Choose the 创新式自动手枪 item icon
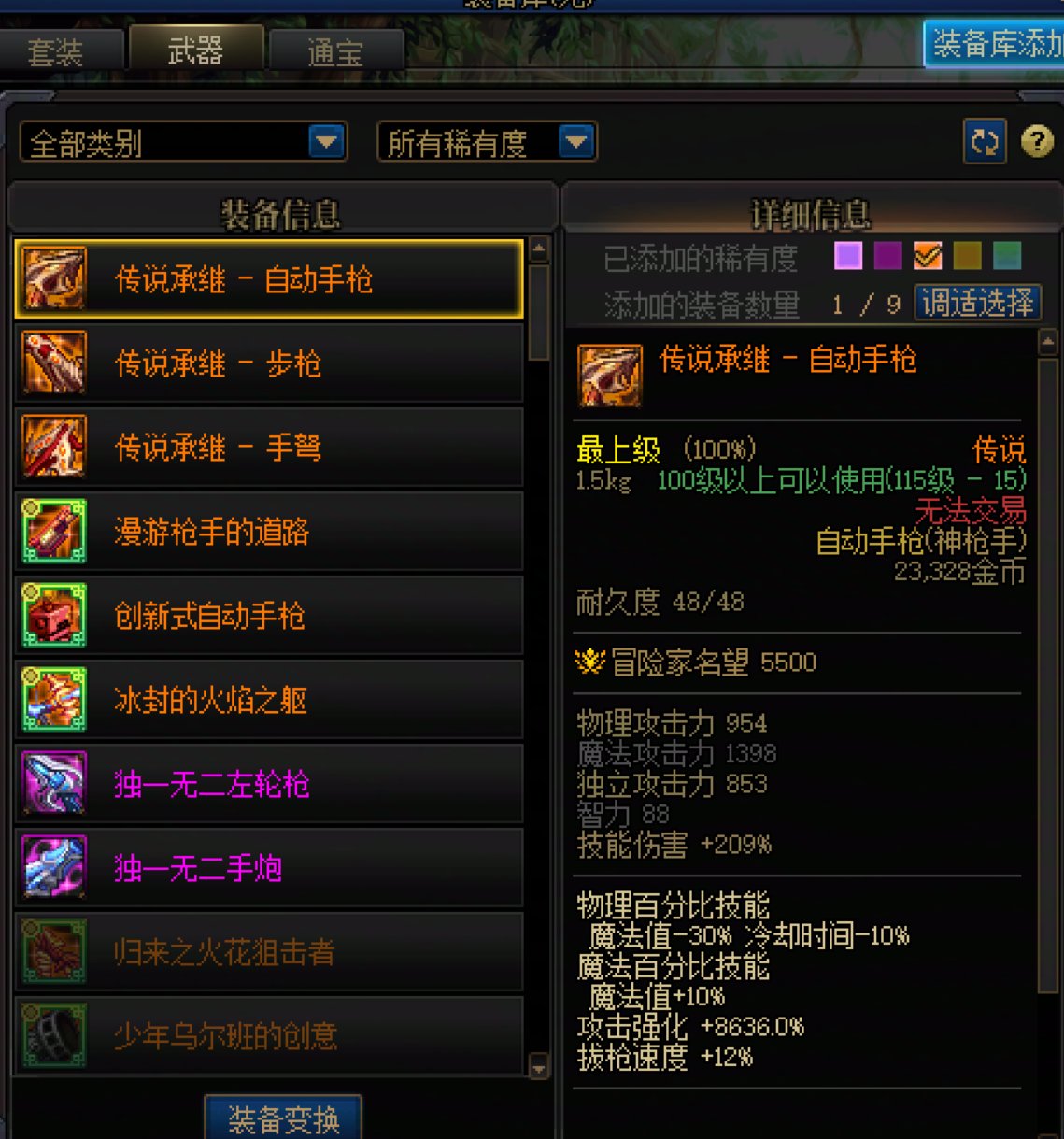Image resolution: width=1064 pixels, height=1139 pixels. click(x=54, y=615)
